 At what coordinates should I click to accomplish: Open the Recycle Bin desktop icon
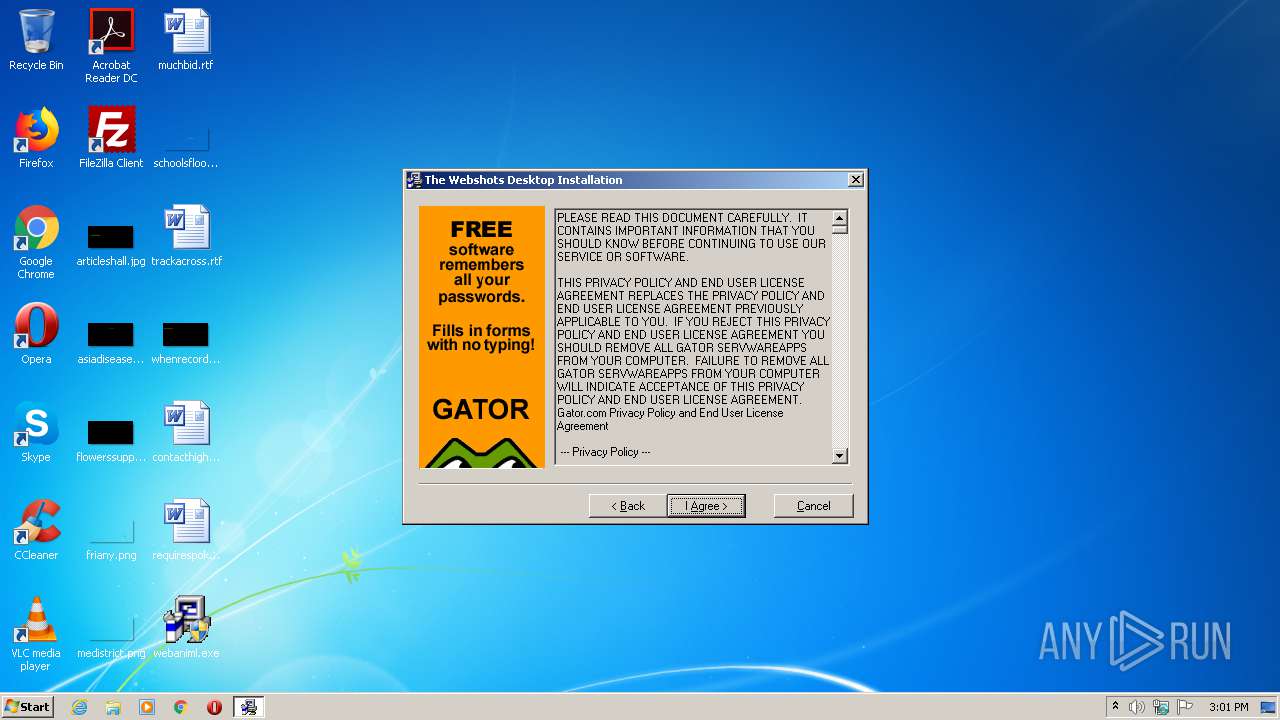[36, 40]
